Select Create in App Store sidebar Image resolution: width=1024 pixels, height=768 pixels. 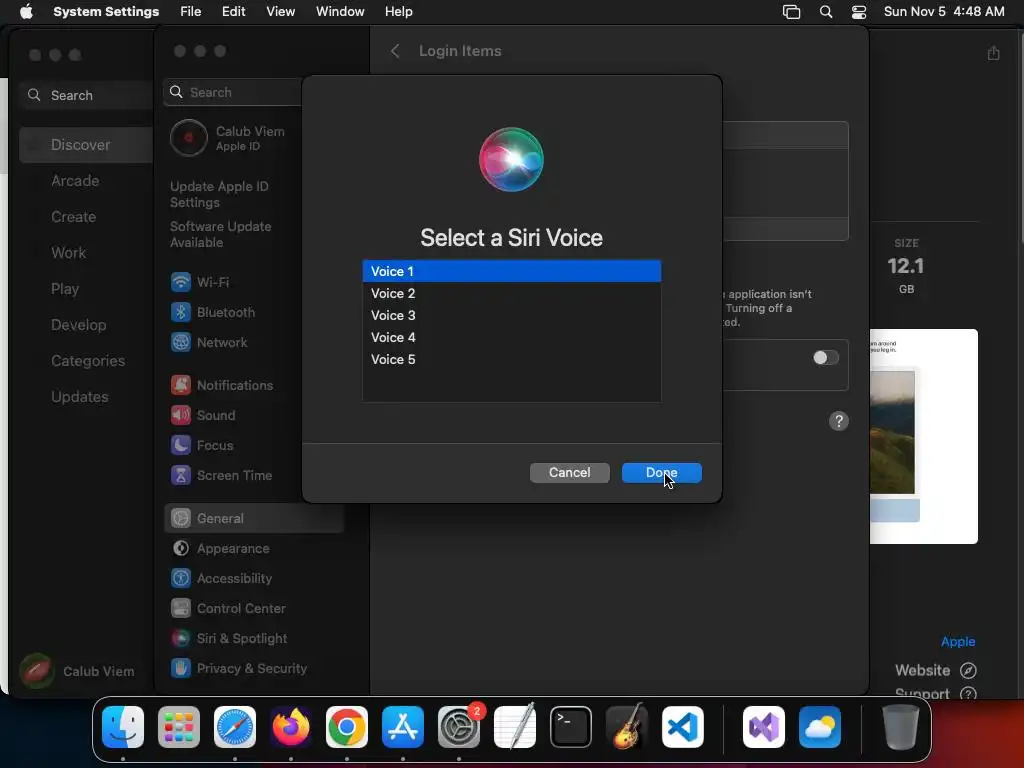pos(74,217)
